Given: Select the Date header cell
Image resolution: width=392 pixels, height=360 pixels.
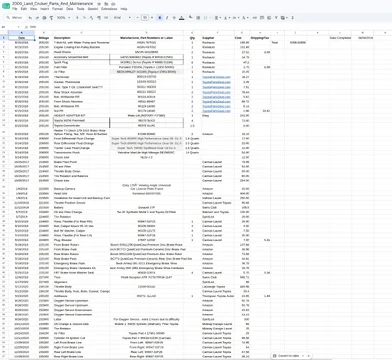Looking at the screenshot, I should tap(21, 38).
